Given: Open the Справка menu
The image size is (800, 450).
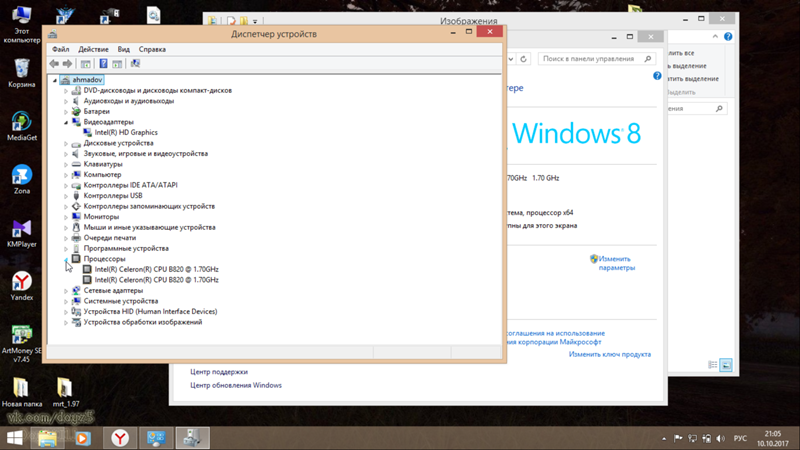Looking at the screenshot, I should click(152, 49).
